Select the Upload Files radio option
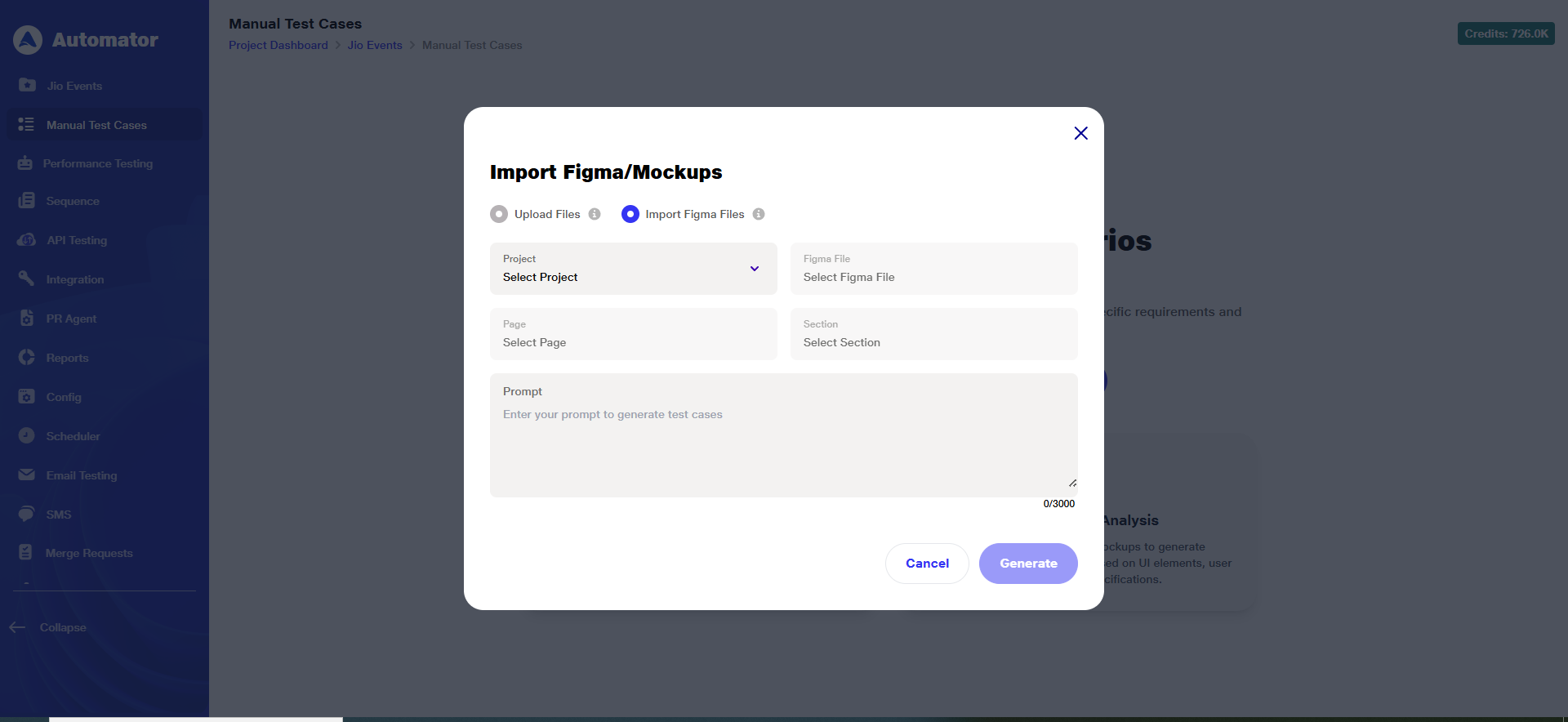The height and width of the screenshot is (722, 1568). 499,214
